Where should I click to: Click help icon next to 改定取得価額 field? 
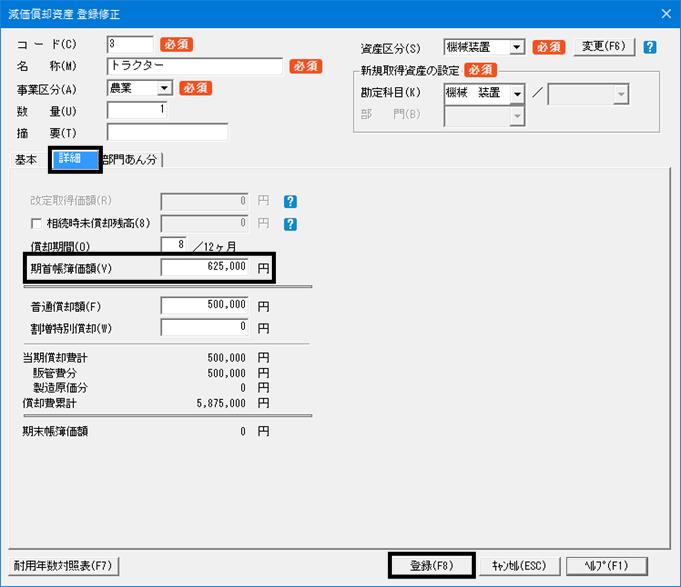click(290, 201)
